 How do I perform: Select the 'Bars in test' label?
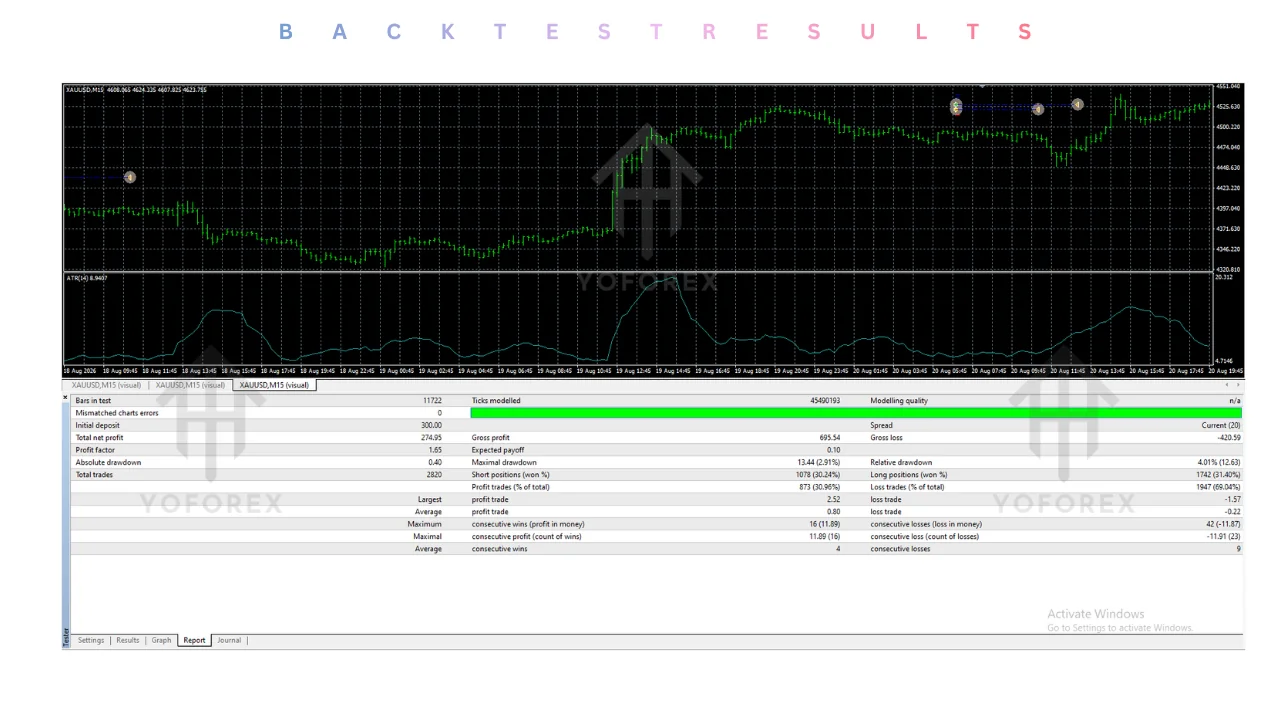pyautogui.click(x=93, y=400)
